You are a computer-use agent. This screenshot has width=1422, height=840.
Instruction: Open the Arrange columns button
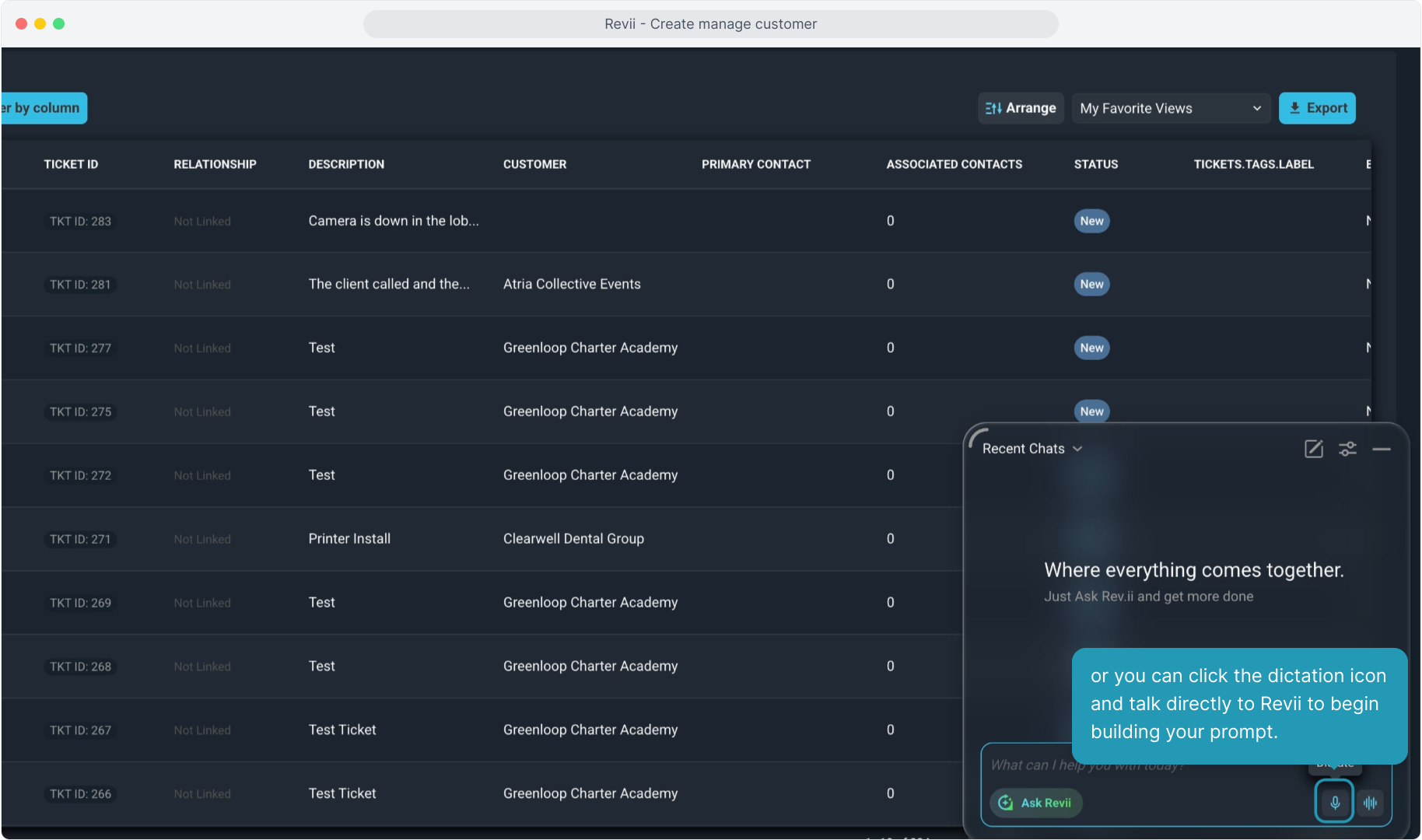[x=1021, y=108]
